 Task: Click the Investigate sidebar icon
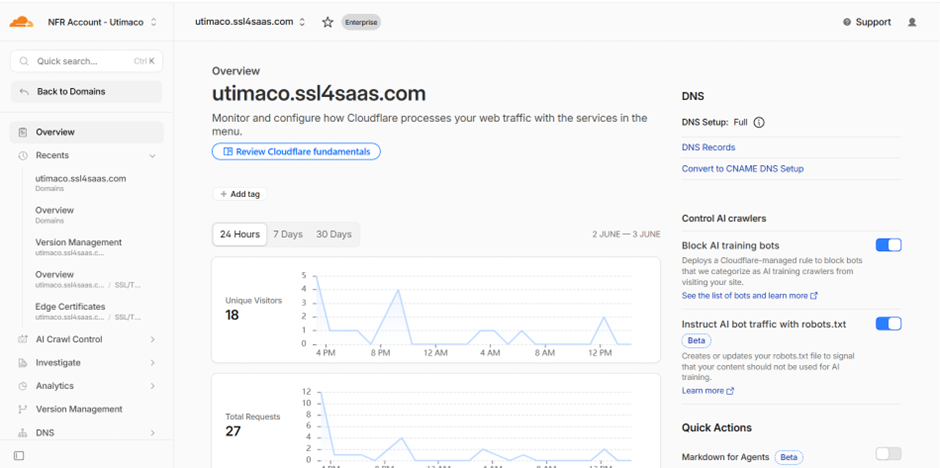23,363
